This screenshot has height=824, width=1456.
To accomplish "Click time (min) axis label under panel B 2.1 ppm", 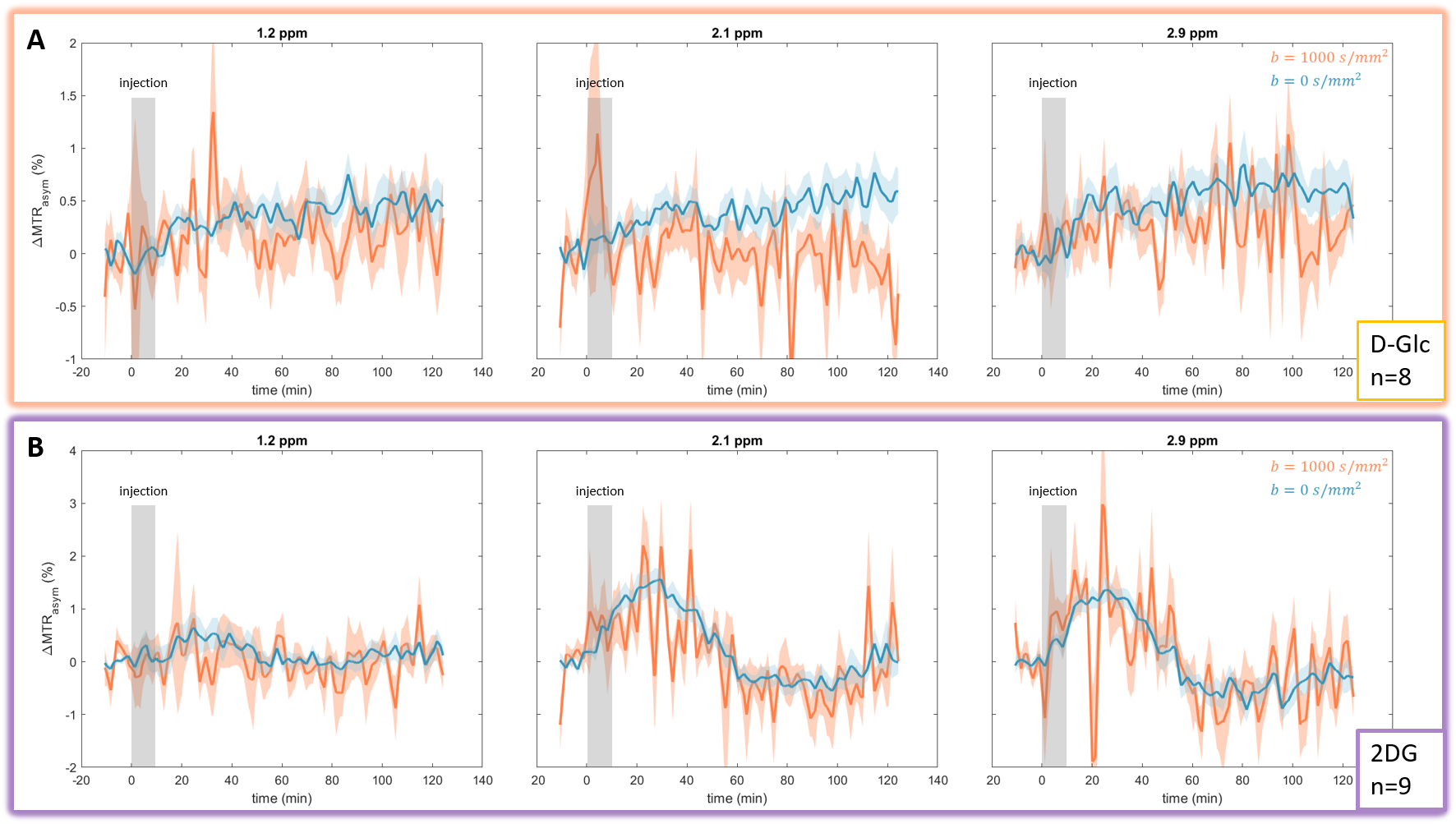I will [x=737, y=799].
